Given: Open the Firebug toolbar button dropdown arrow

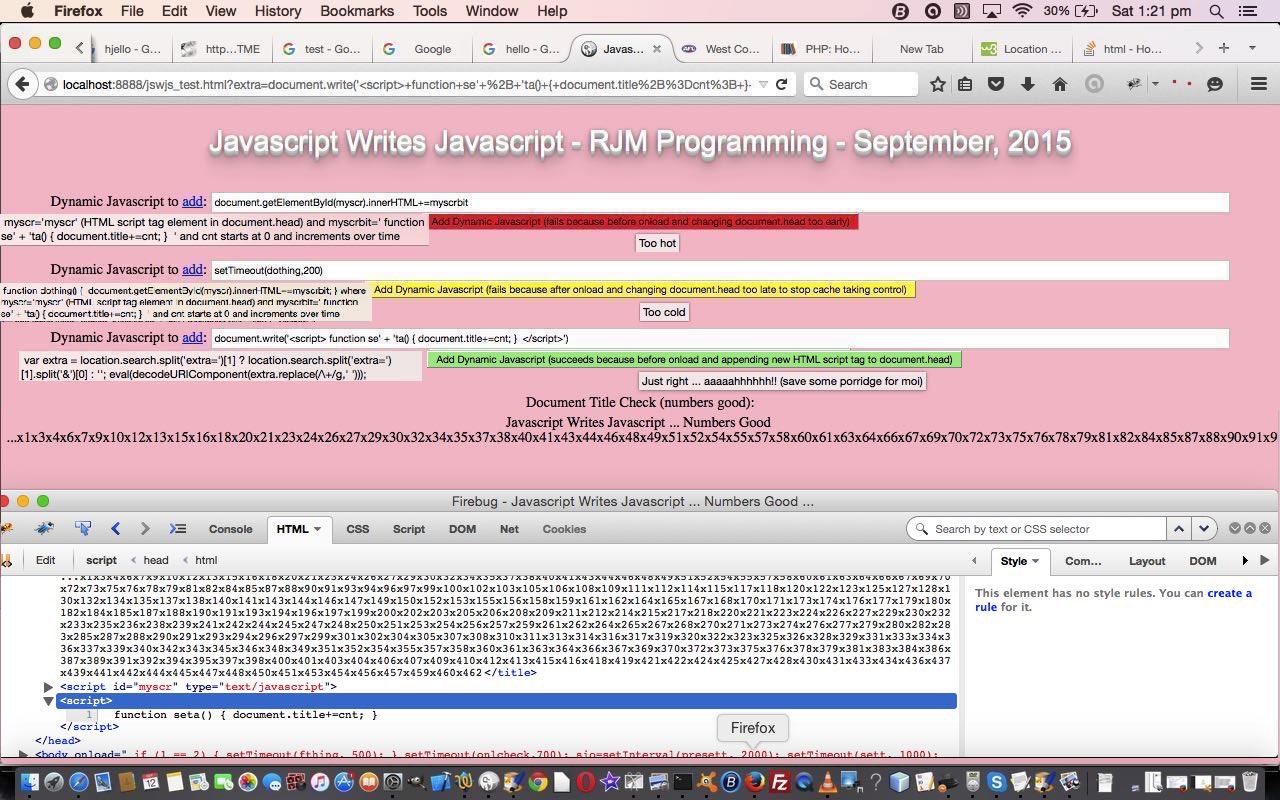Looking at the screenshot, I should click(x=1155, y=85).
